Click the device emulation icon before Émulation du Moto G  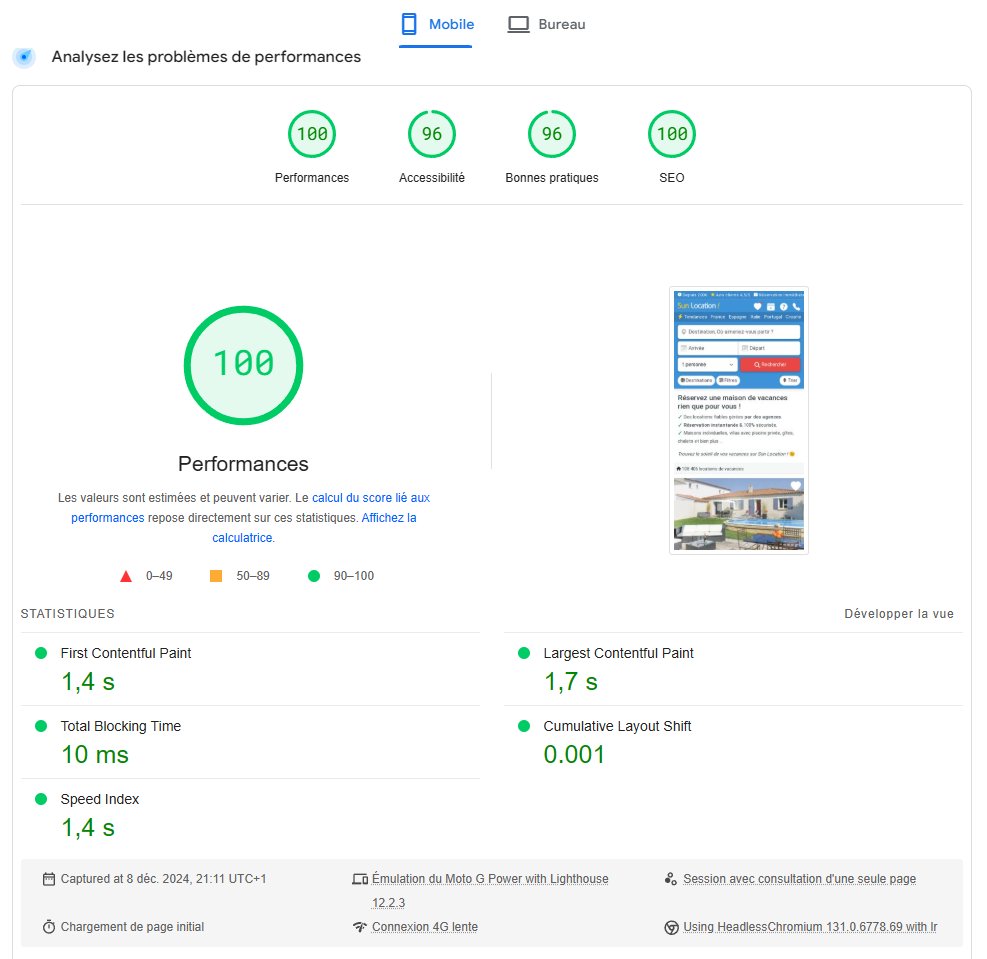pyautogui.click(x=359, y=878)
